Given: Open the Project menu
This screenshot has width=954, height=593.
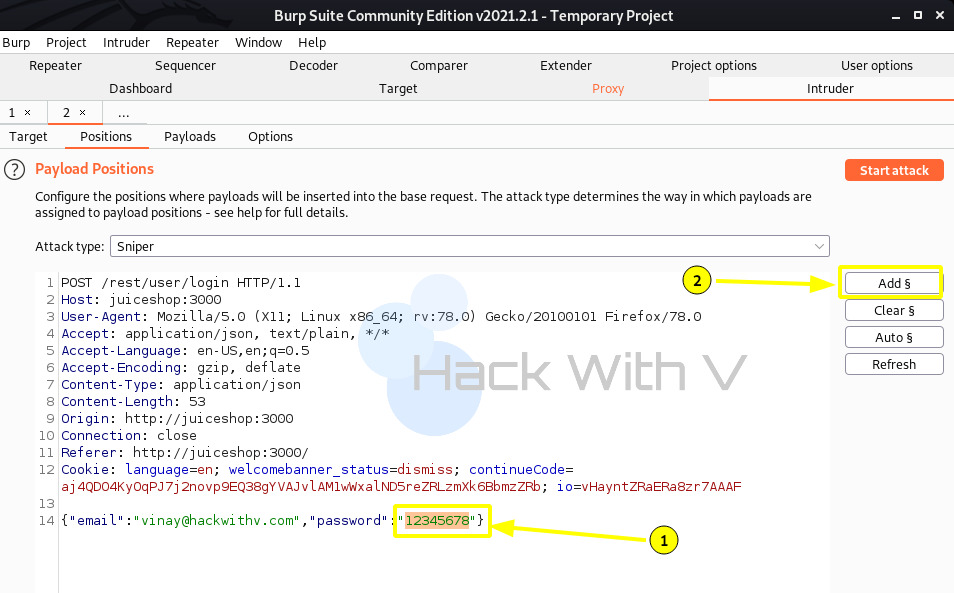Looking at the screenshot, I should (x=66, y=43).
